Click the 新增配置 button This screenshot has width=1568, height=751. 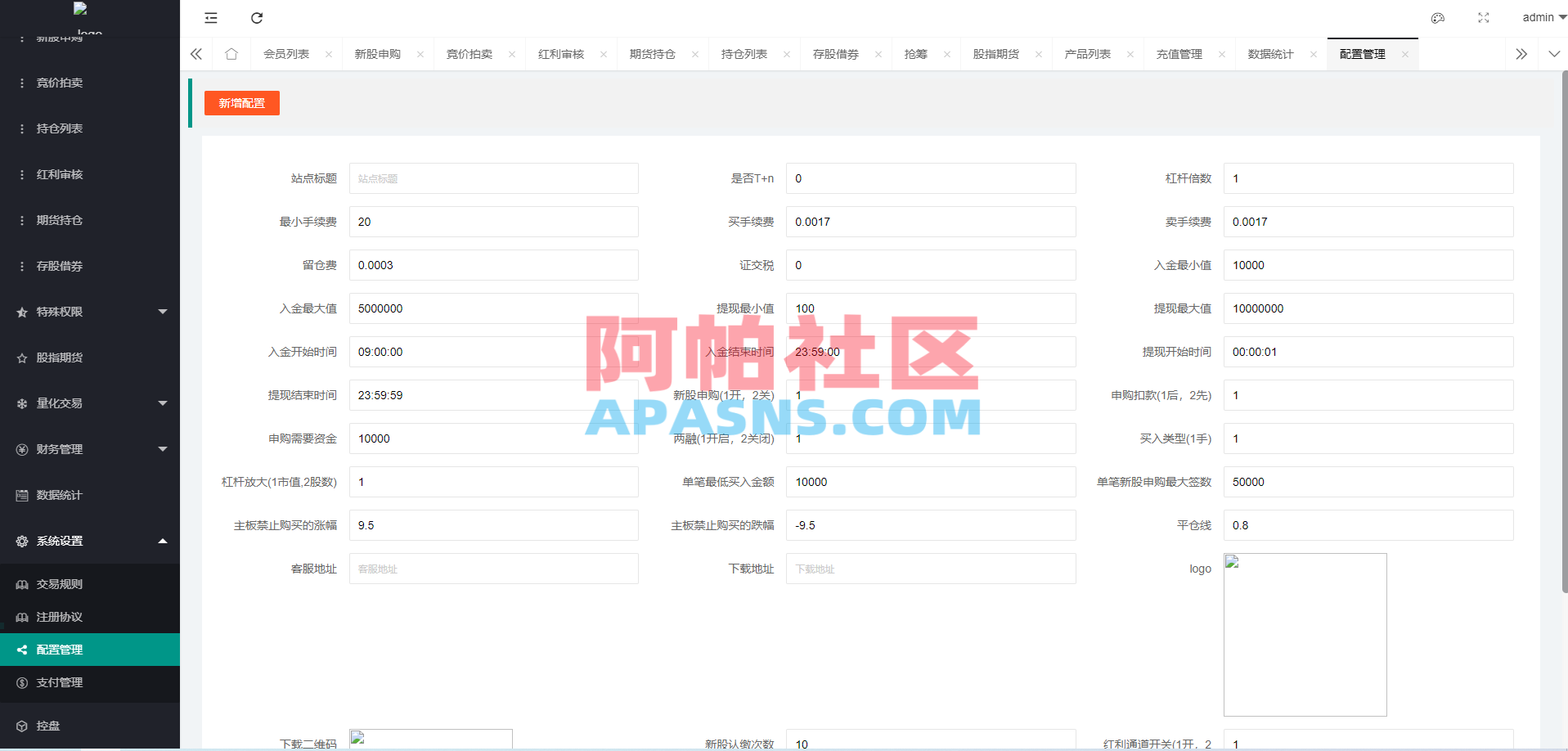coord(242,103)
